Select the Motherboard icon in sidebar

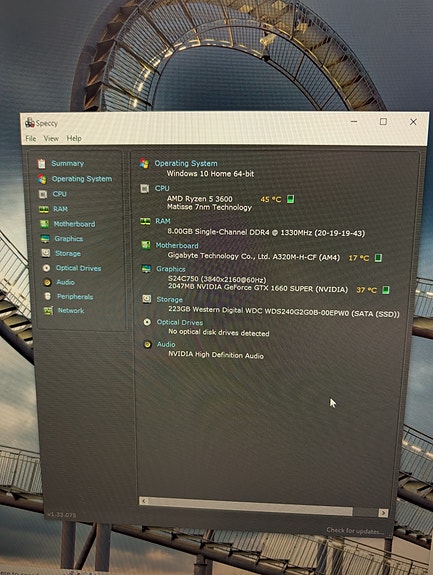(44, 224)
